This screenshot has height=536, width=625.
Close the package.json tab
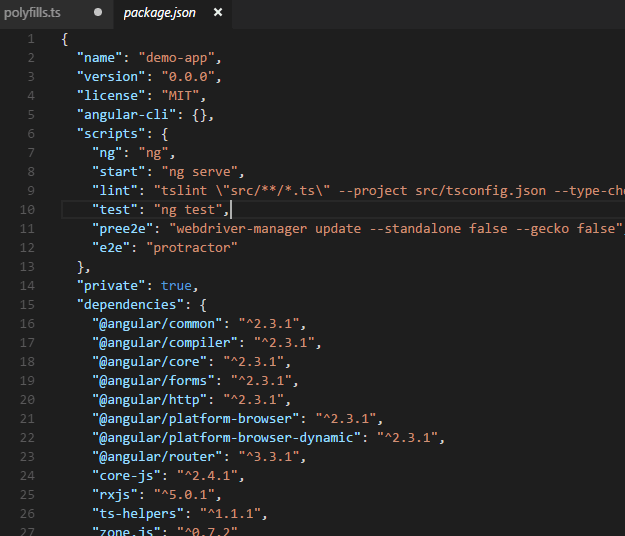(218, 12)
